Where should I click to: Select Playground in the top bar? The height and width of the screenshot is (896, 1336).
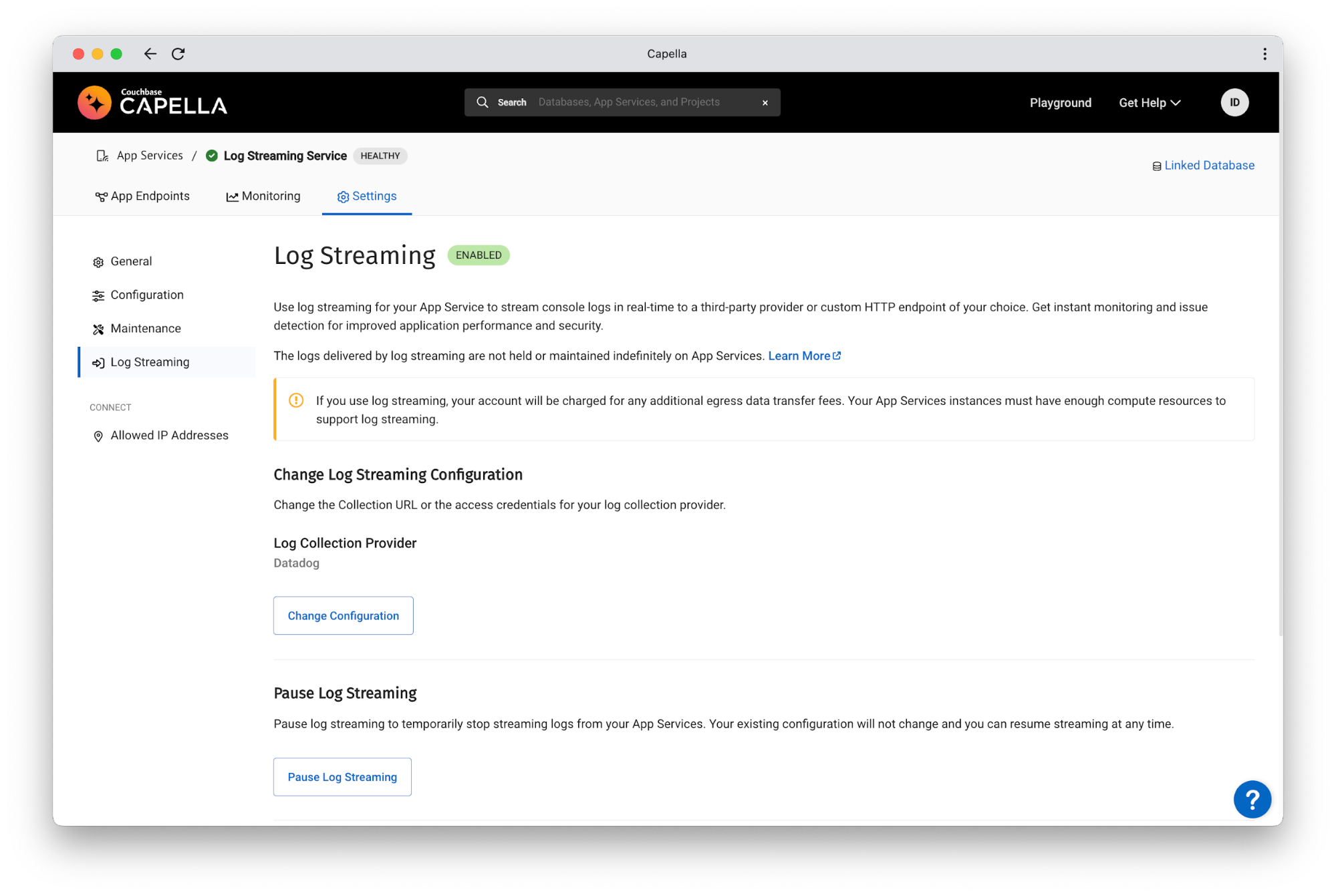pos(1060,102)
